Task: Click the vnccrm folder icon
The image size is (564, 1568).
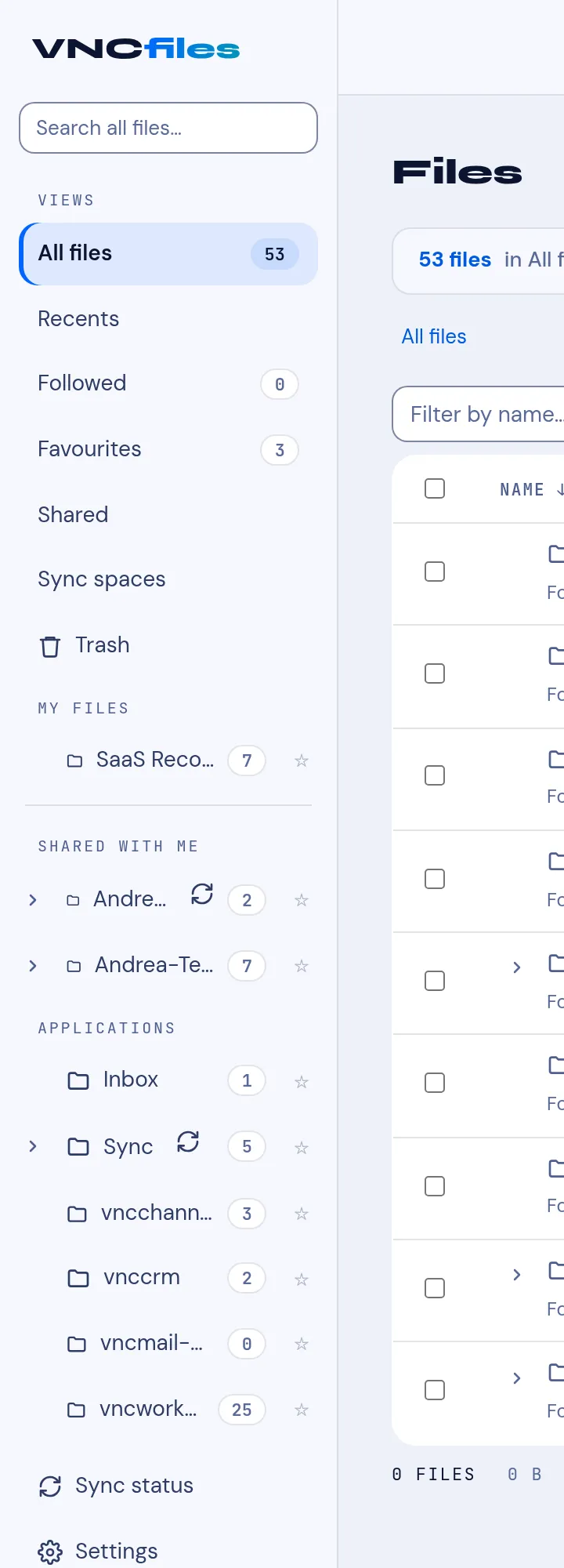Action: coord(78,1278)
